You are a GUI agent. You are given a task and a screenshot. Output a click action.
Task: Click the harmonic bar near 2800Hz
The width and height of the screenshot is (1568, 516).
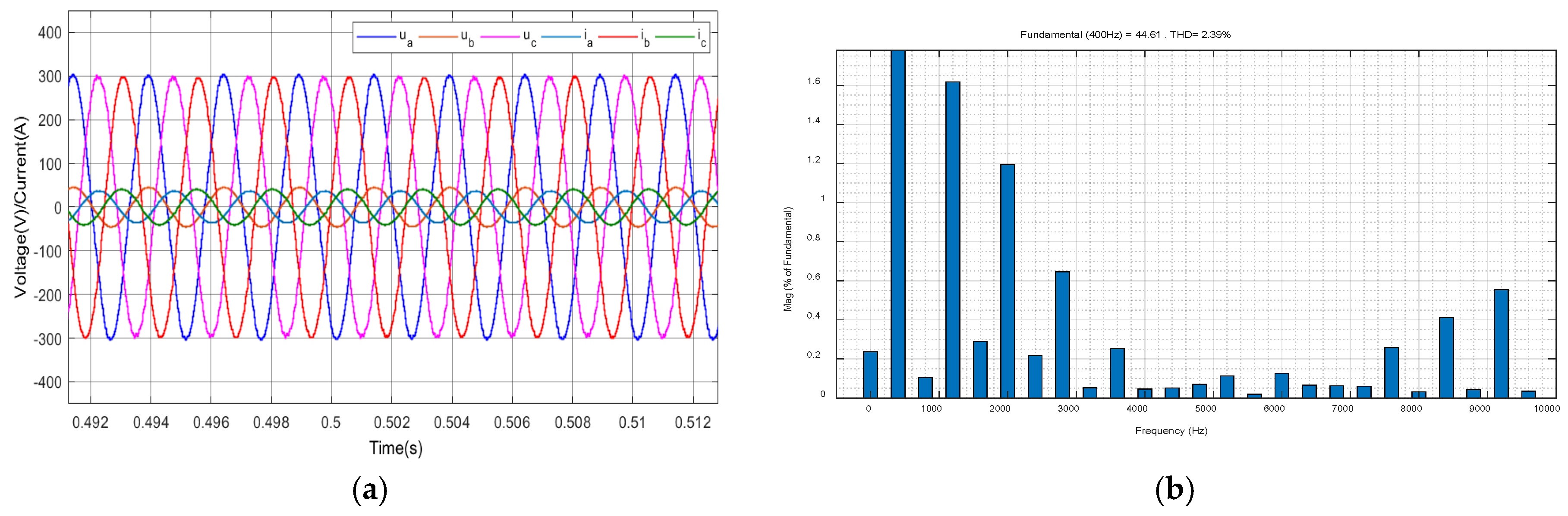1062,334
